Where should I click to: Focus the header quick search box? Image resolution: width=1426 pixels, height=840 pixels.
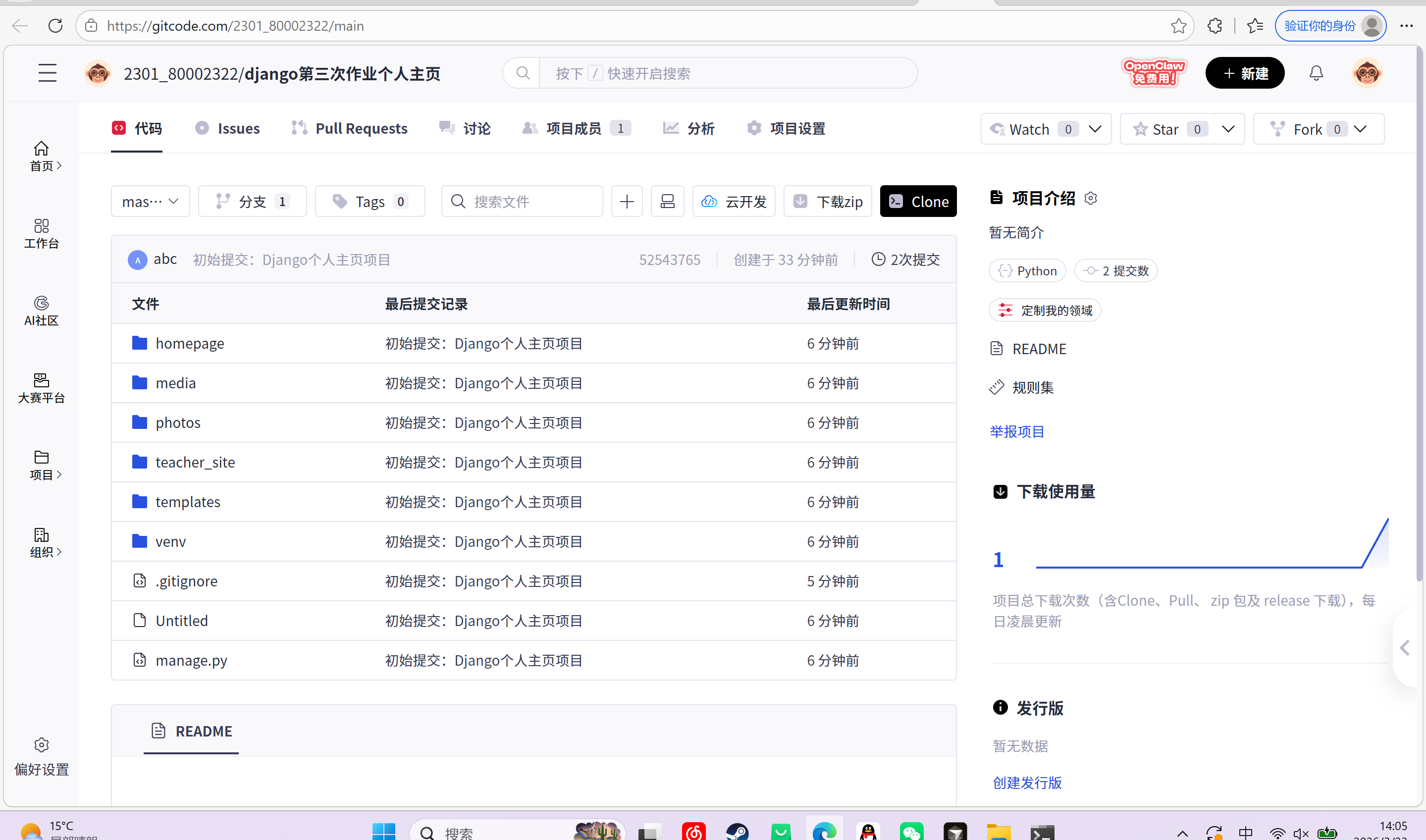click(710, 73)
